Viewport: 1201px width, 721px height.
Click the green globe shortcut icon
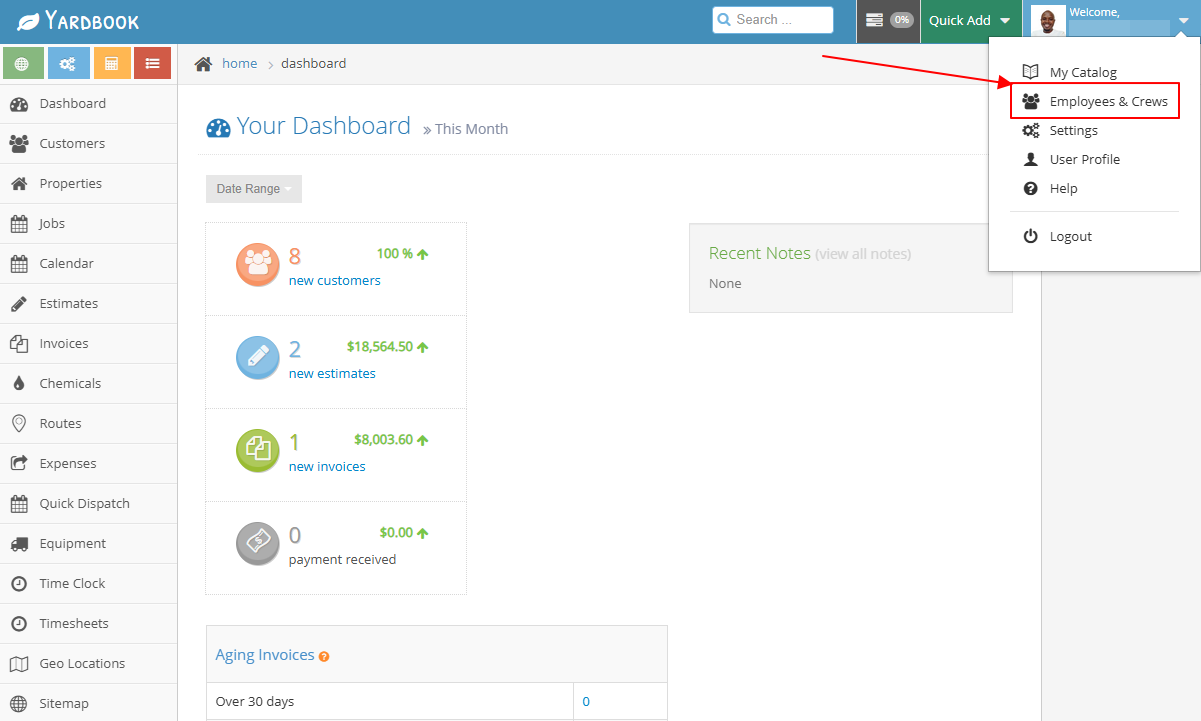pyautogui.click(x=22, y=63)
